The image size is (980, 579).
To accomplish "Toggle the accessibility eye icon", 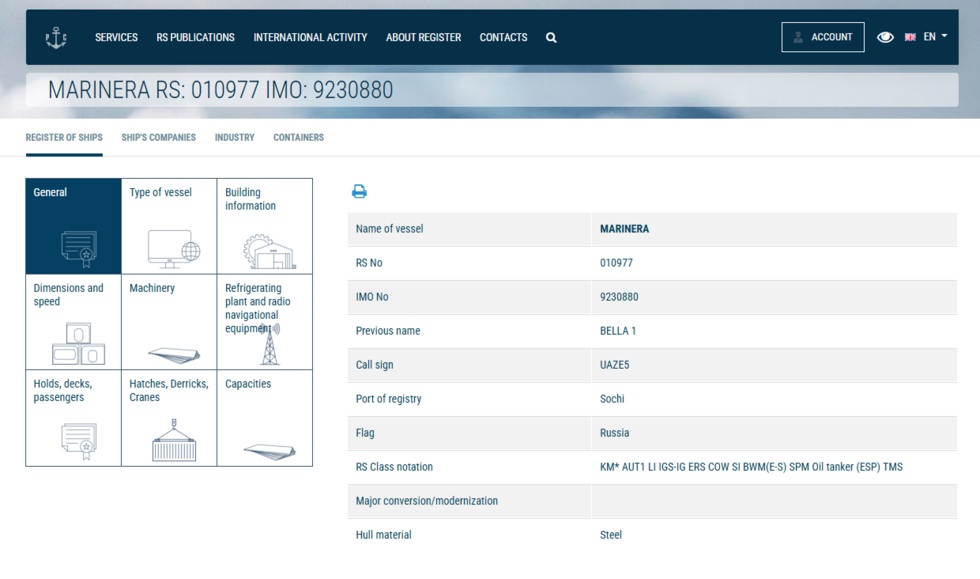I will [x=885, y=37].
